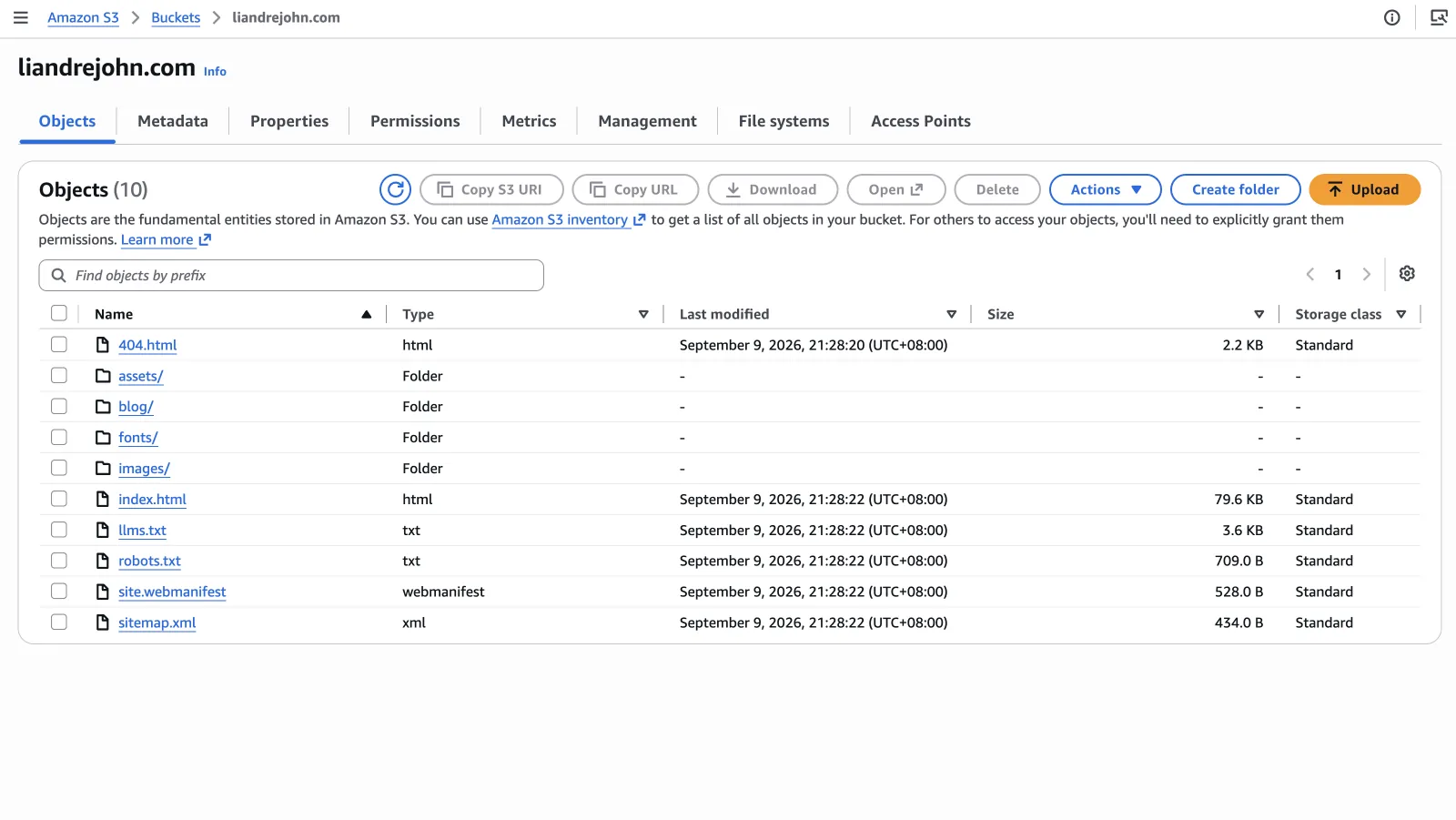
Task: Click the folder icon beside blog/
Action: pos(103,407)
